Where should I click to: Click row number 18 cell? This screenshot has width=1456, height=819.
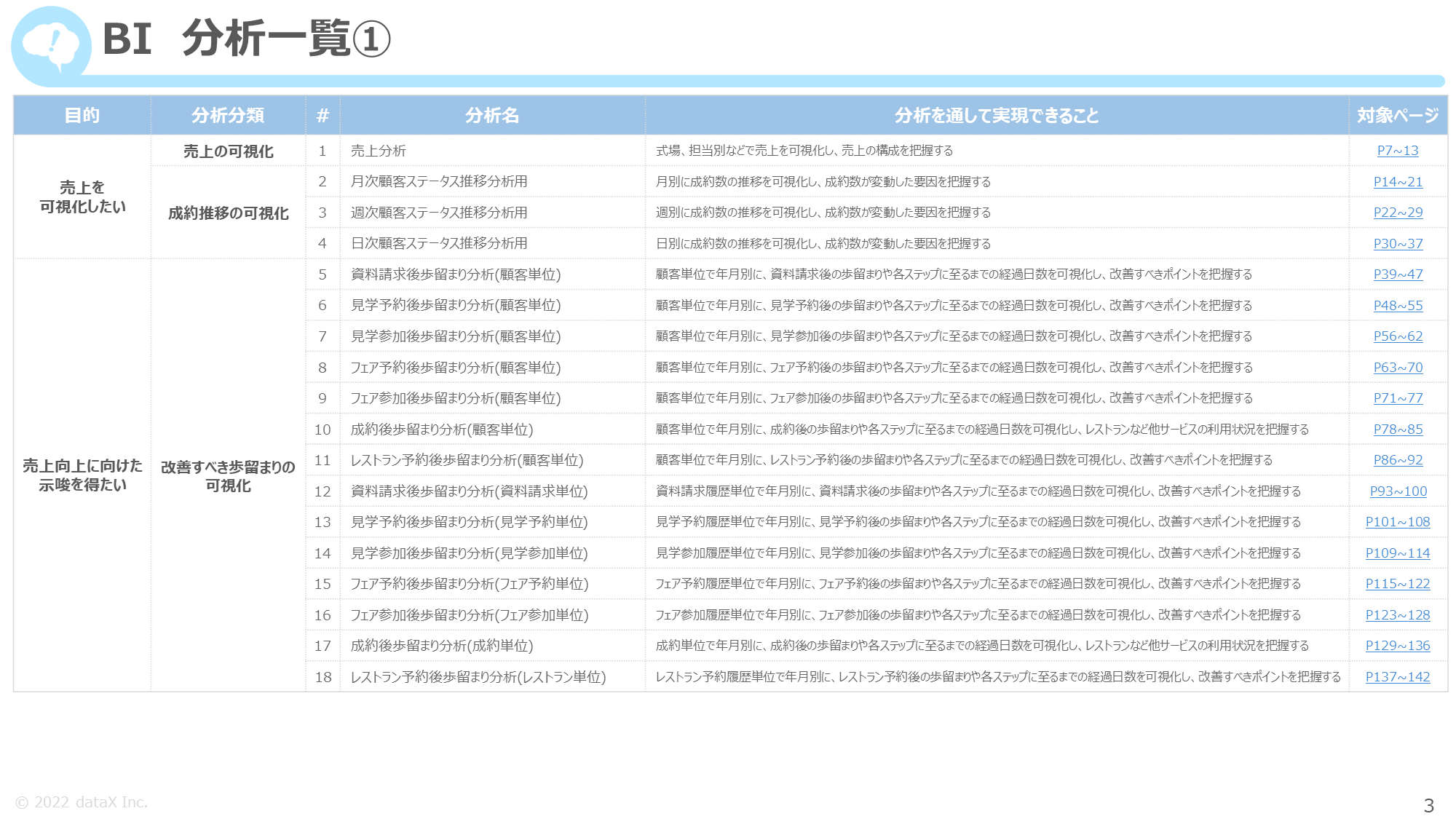coord(323,677)
